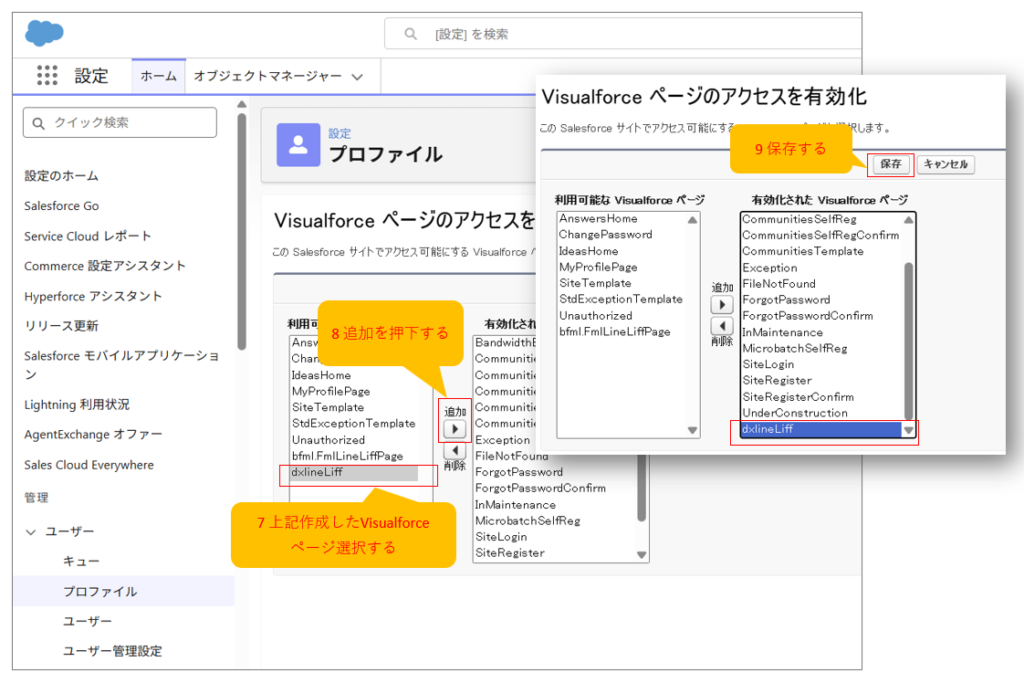Select FileNotFound in popup enabled list

click(778, 283)
